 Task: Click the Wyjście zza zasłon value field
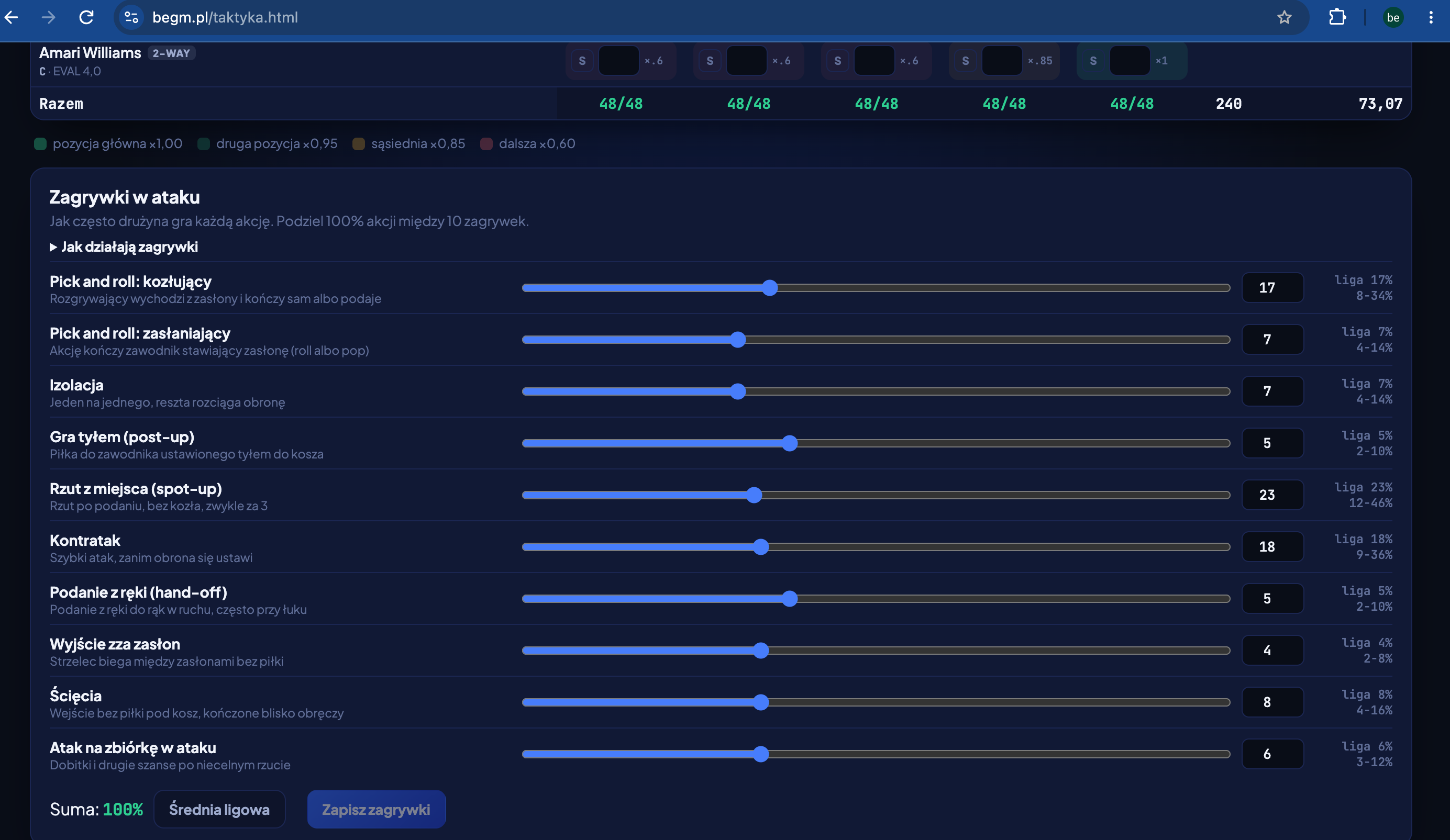coord(1272,649)
